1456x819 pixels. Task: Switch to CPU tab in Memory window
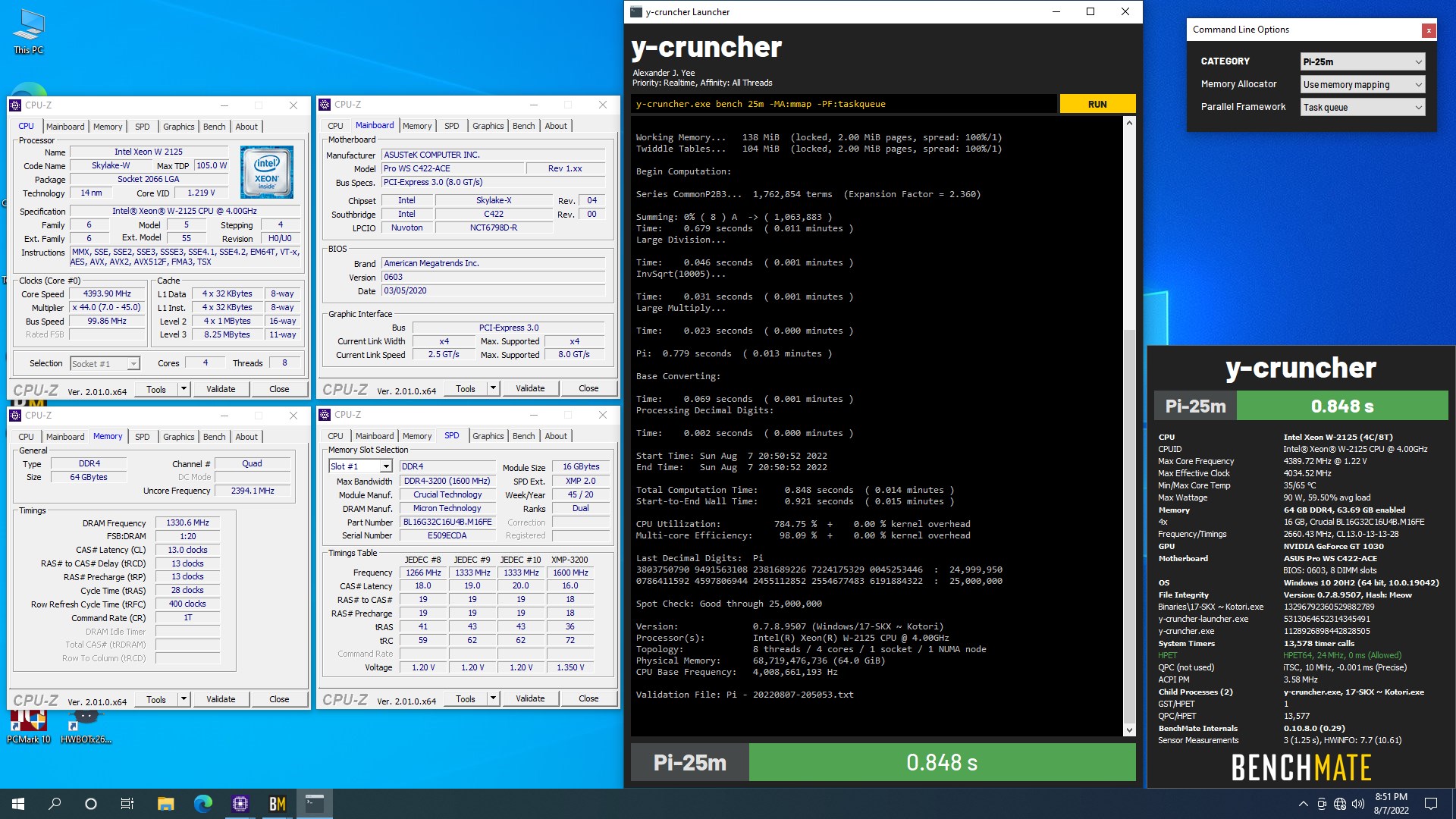pos(26,437)
